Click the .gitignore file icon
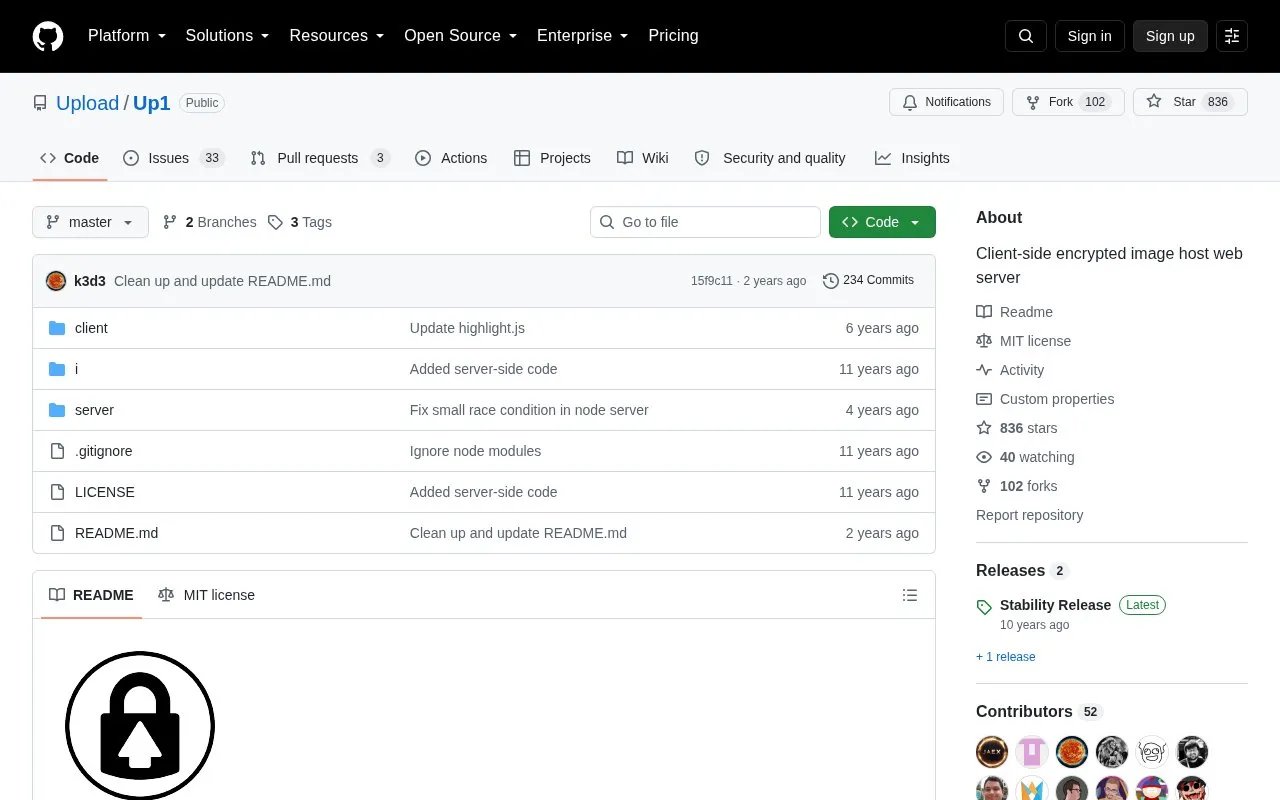1280x800 pixels. point(57,451)
